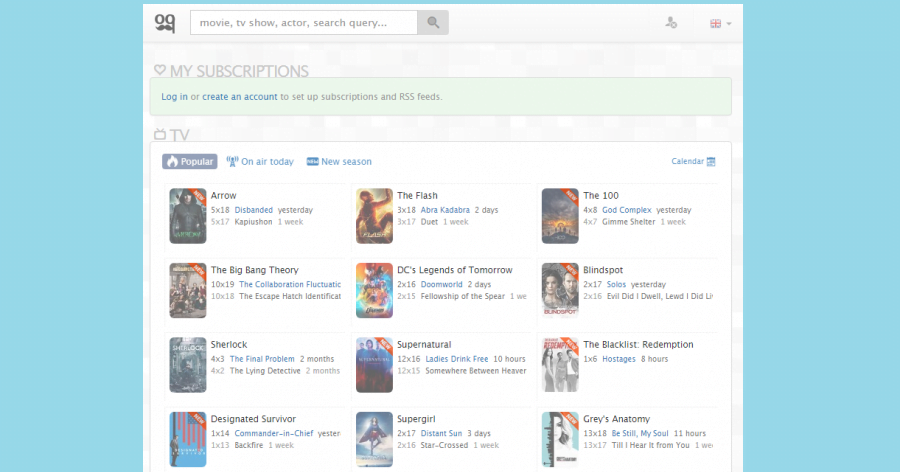Click Supergirl episode text Star-Crossed
This screenshot has height=472, width=900.
click(x=444, y=445)
